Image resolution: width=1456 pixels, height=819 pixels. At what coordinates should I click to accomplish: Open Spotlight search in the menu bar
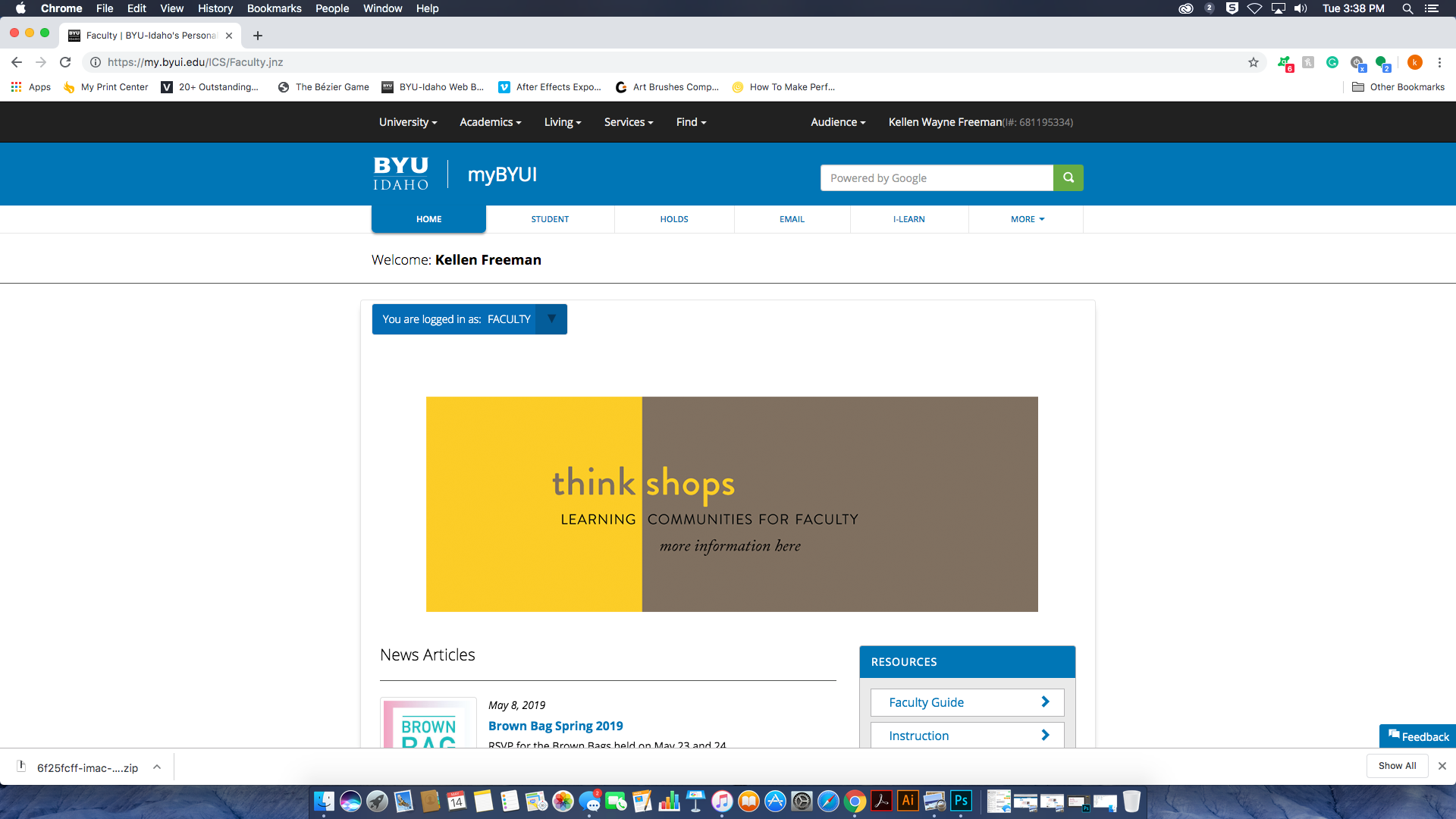(1407, 8)
